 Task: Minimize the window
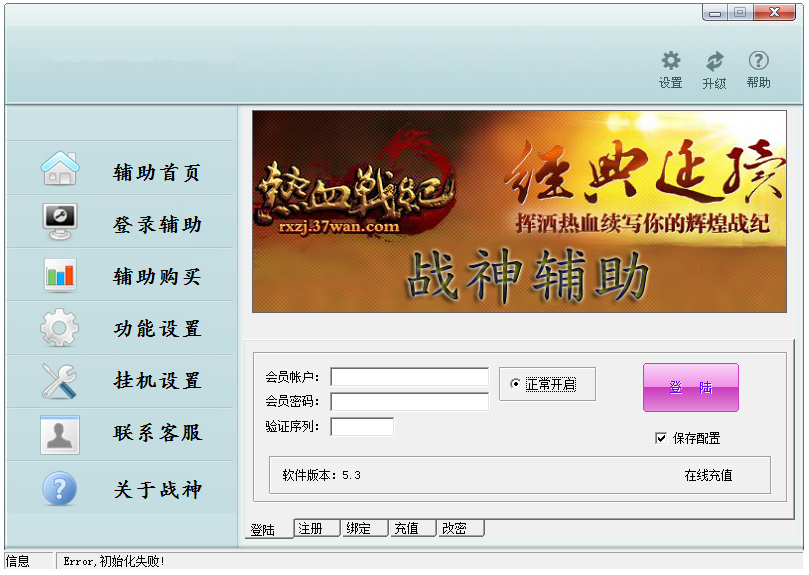click(715, 12)
